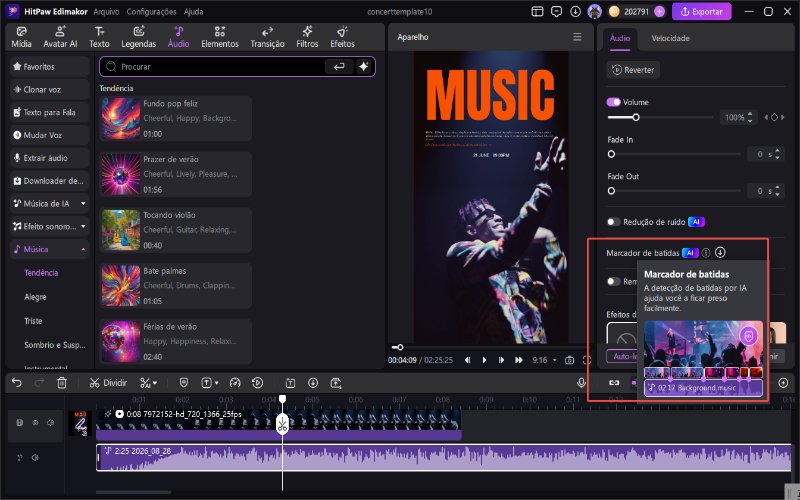Image resolution: width=800 pixels, height=500 pixels.
Task: Click the search enter arrow button
Action: [x=339, y=66]
